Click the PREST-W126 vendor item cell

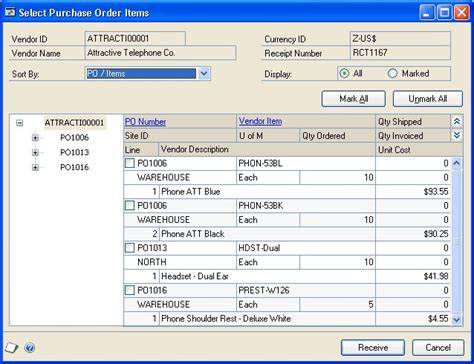(306, 290)
